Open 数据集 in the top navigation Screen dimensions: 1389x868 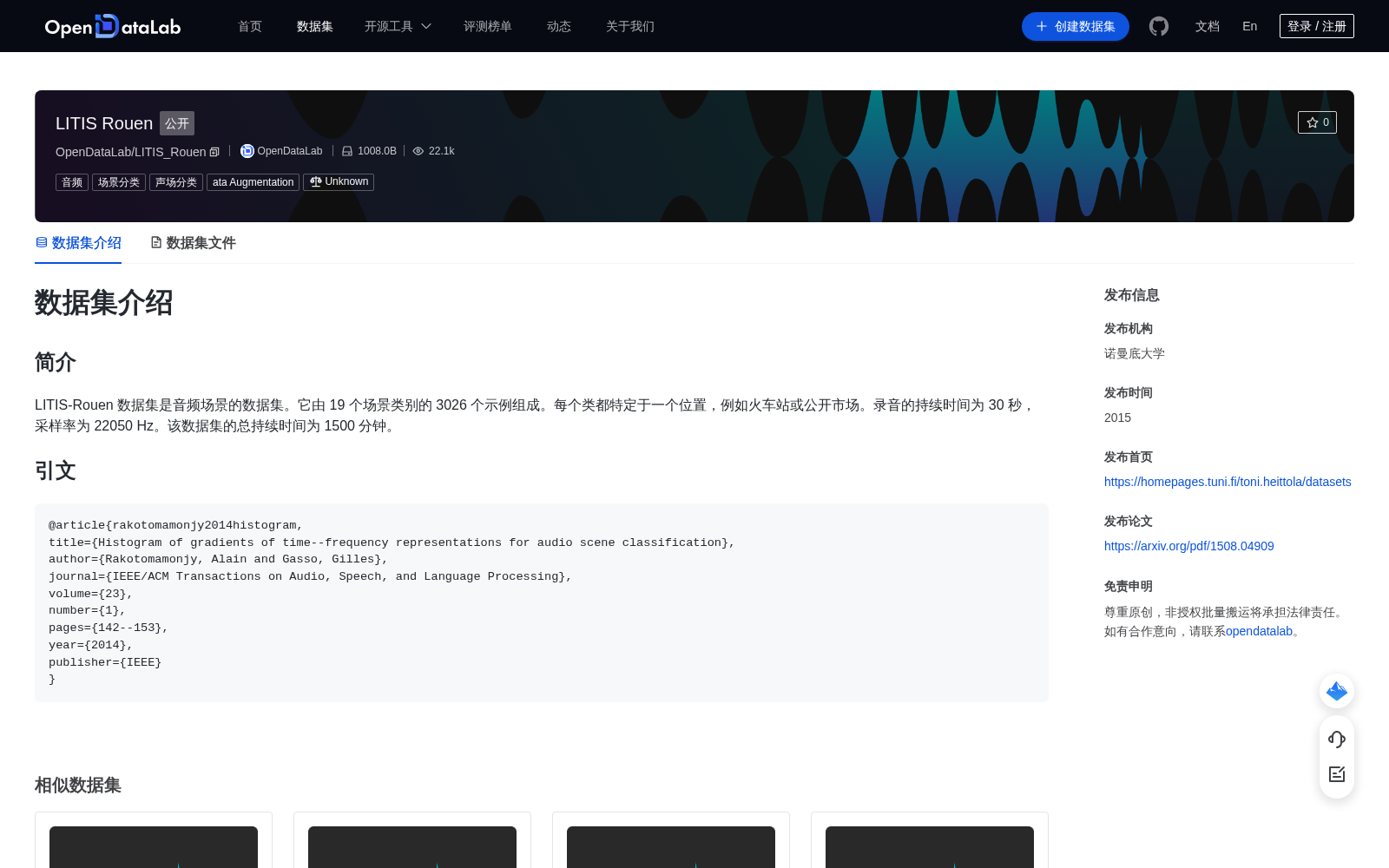[315, 26]
